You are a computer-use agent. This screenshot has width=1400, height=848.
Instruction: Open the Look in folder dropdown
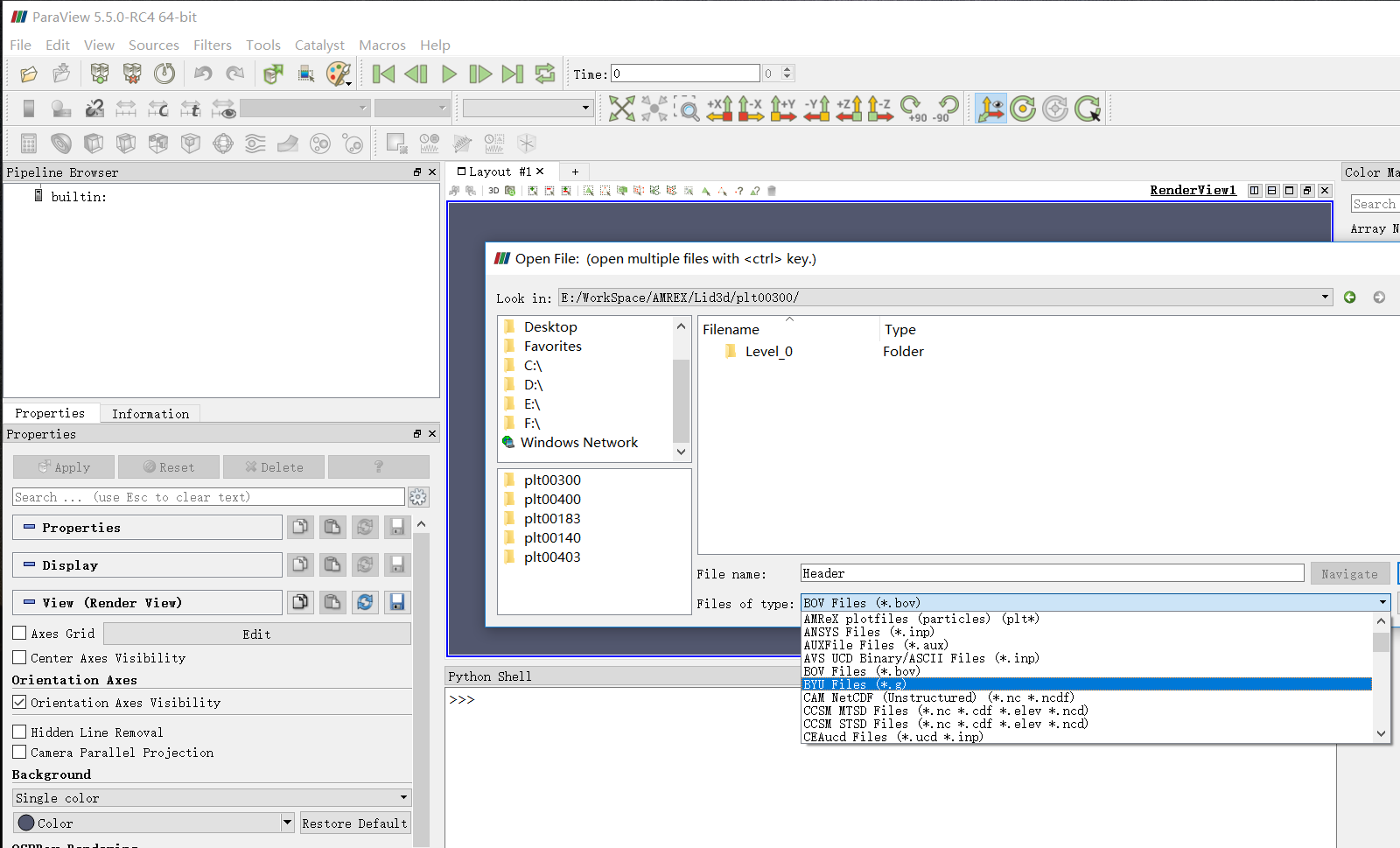click(1325, 297)
